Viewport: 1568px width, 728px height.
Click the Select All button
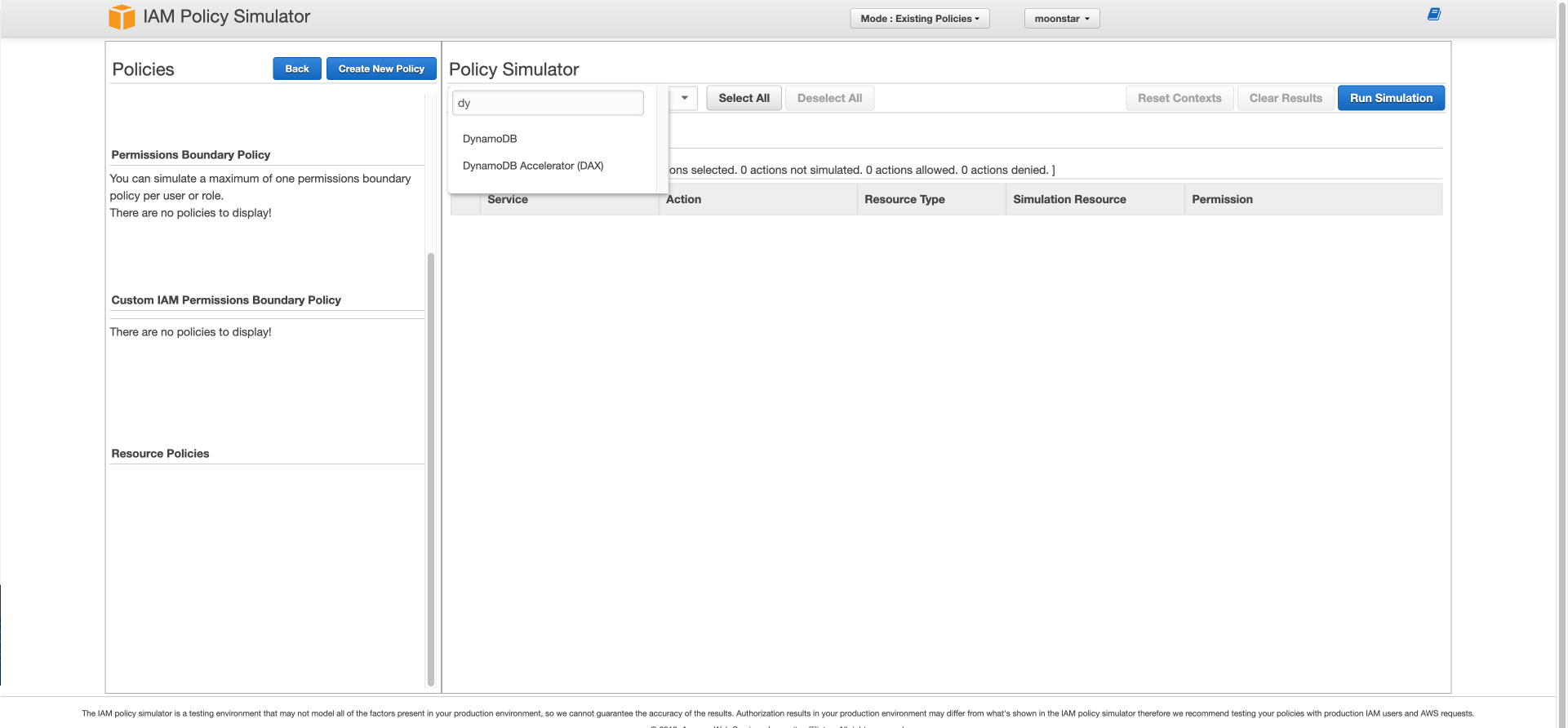point(744,98)
